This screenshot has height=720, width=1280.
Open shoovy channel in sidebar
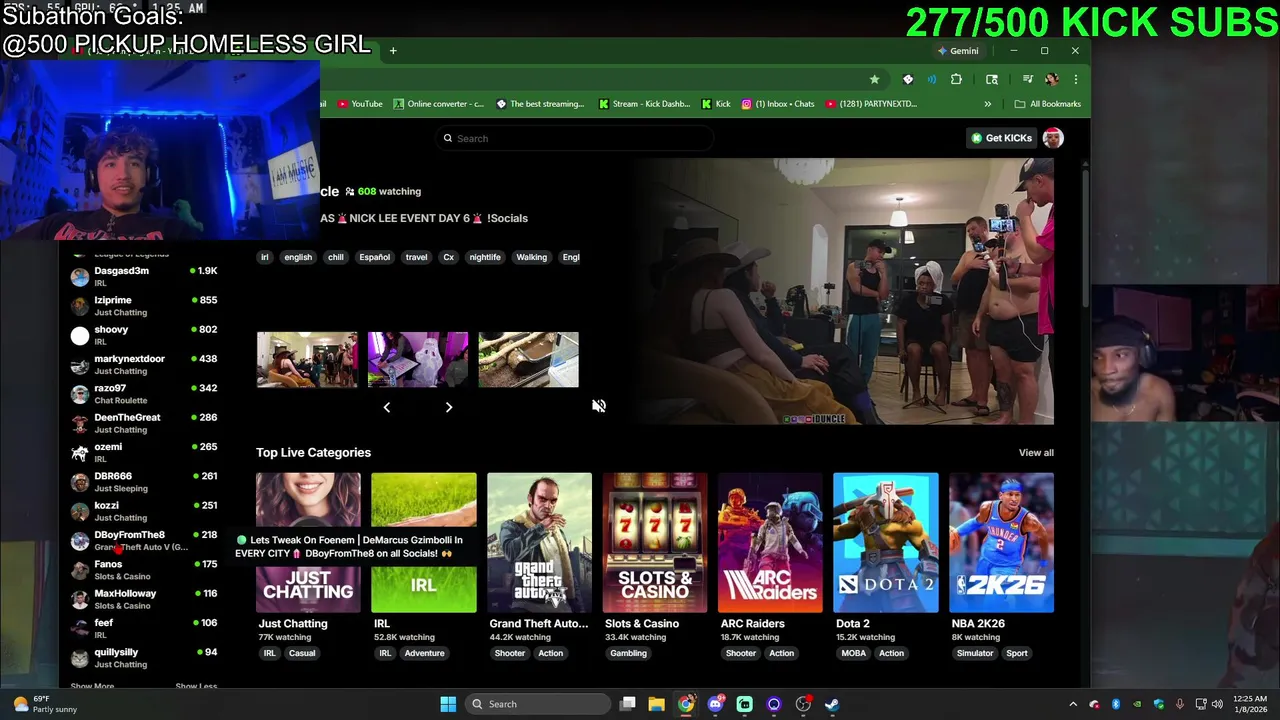[x=144, y=335]
